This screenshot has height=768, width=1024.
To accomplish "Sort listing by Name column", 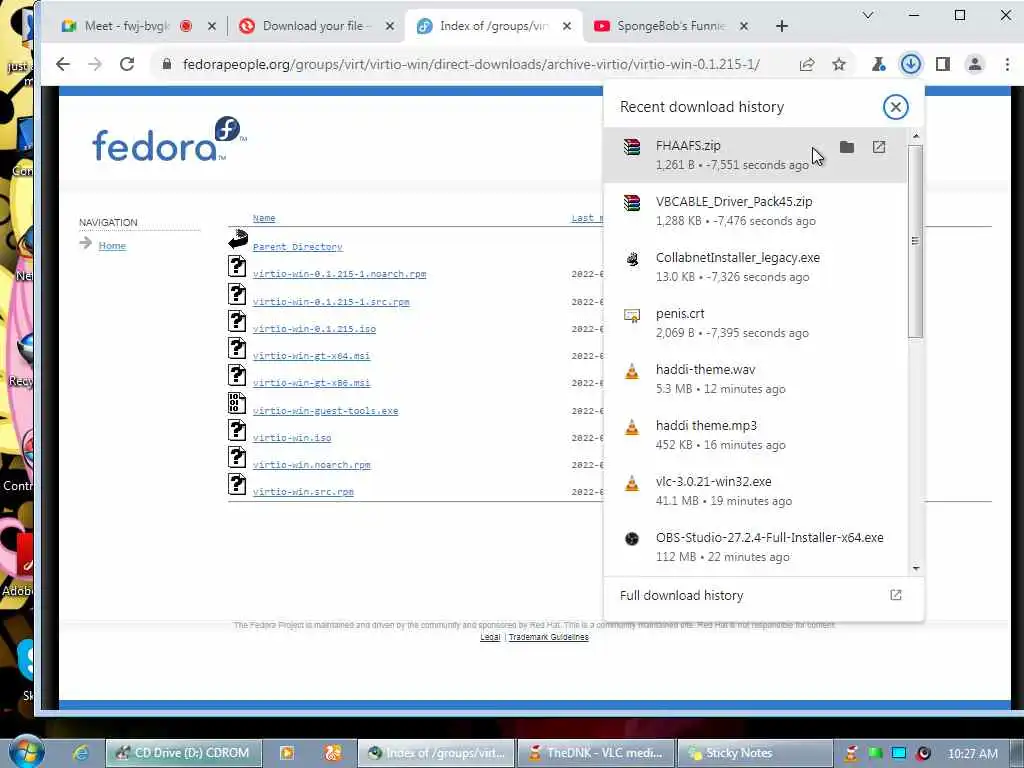I will click(264, 218).
